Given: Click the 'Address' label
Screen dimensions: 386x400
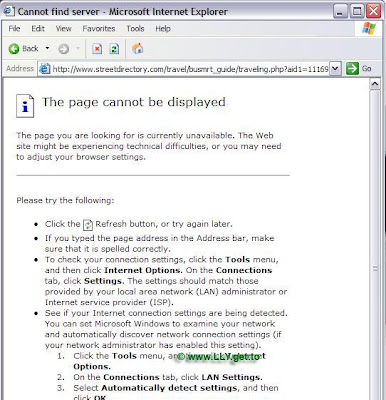Looking at the screenshot, I should coord(20,69).
